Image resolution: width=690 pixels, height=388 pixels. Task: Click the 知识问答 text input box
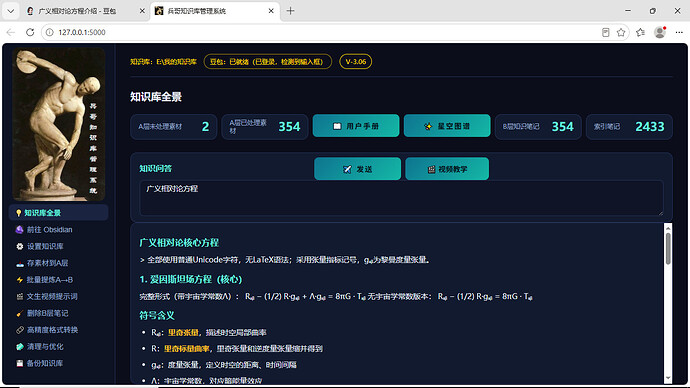(401, 198)
